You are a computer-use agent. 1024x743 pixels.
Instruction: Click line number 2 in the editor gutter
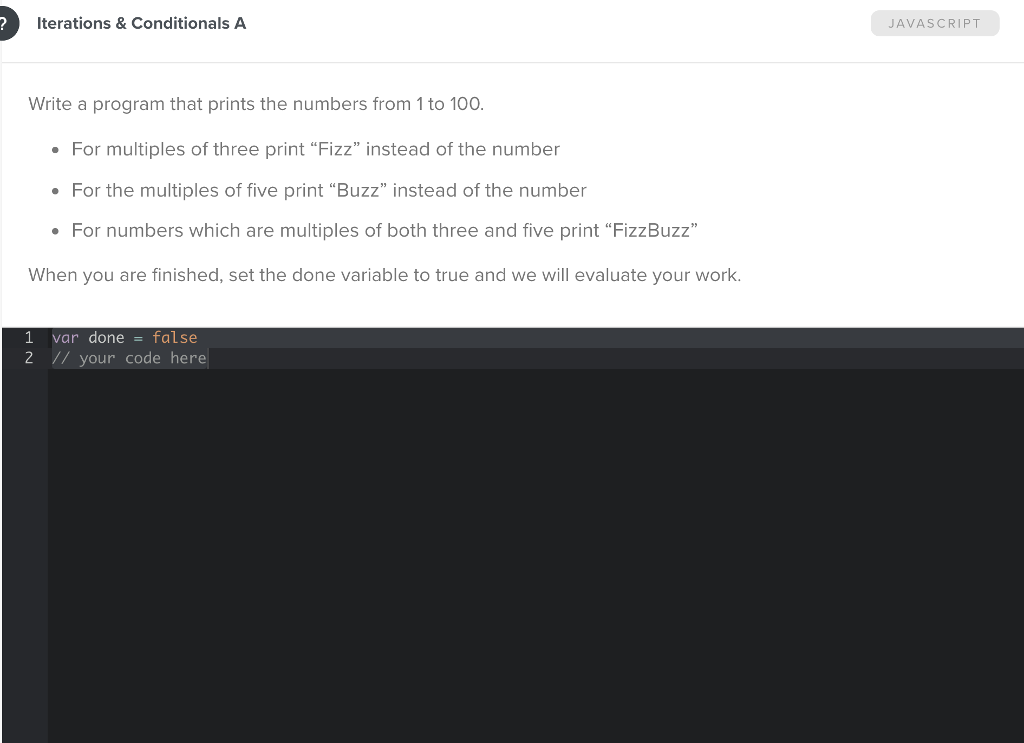tap(28, 358)
